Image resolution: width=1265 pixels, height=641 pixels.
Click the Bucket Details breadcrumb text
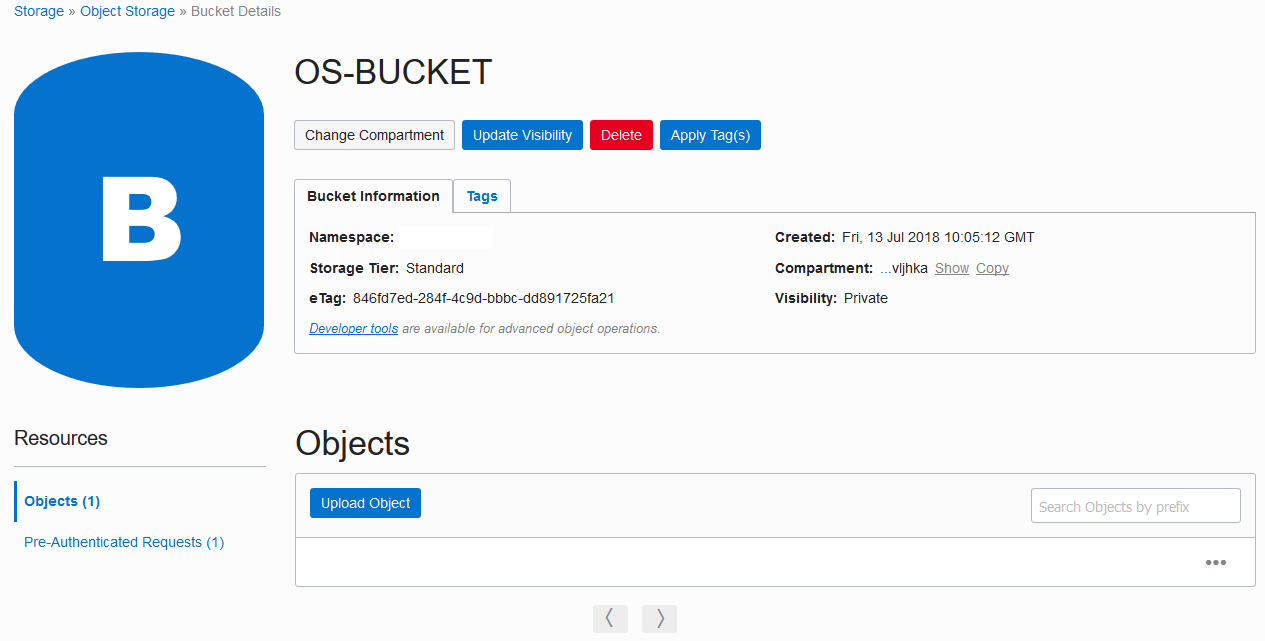click(x=236, y=12)
